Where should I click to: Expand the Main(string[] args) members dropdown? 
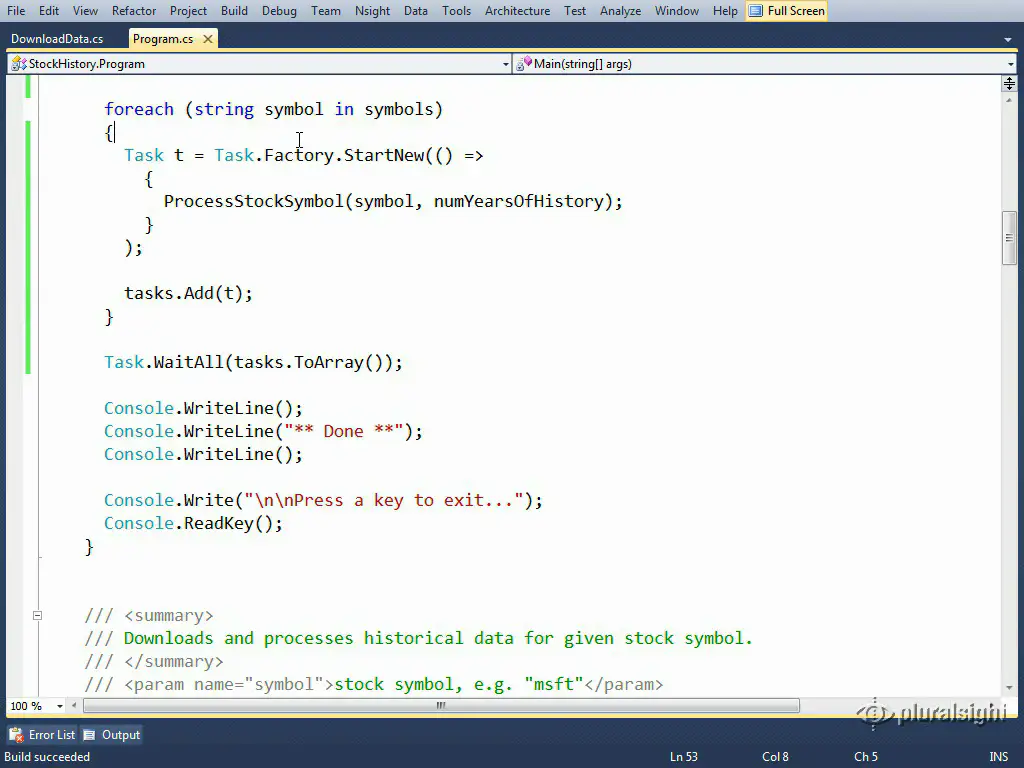1010,64
